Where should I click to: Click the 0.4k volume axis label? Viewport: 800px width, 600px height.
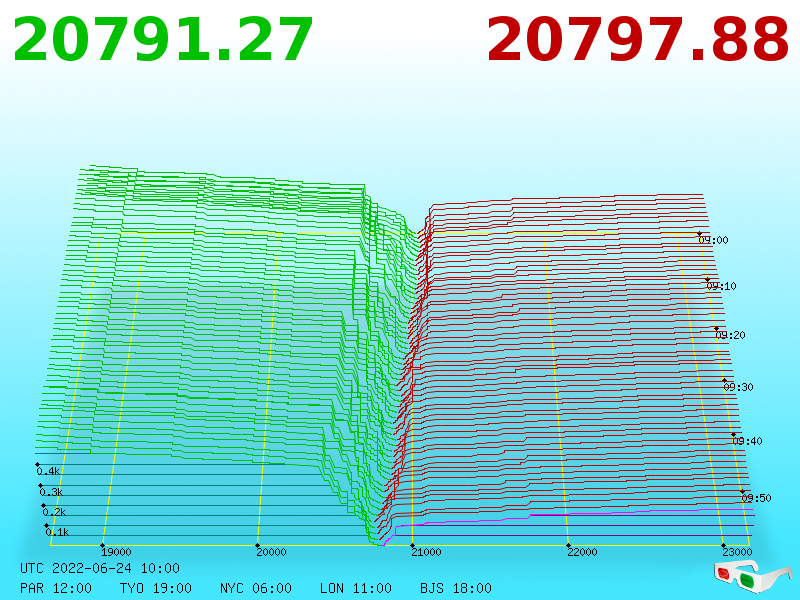click(x=48, y=471)
